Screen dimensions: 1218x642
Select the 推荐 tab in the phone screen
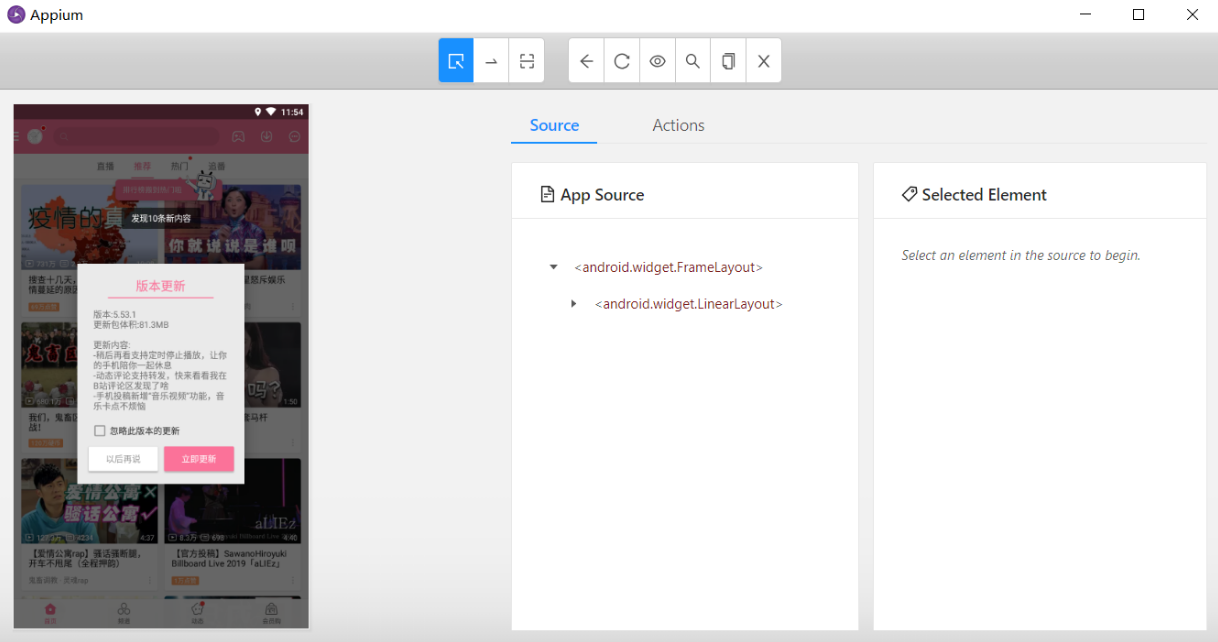(142, 166)
